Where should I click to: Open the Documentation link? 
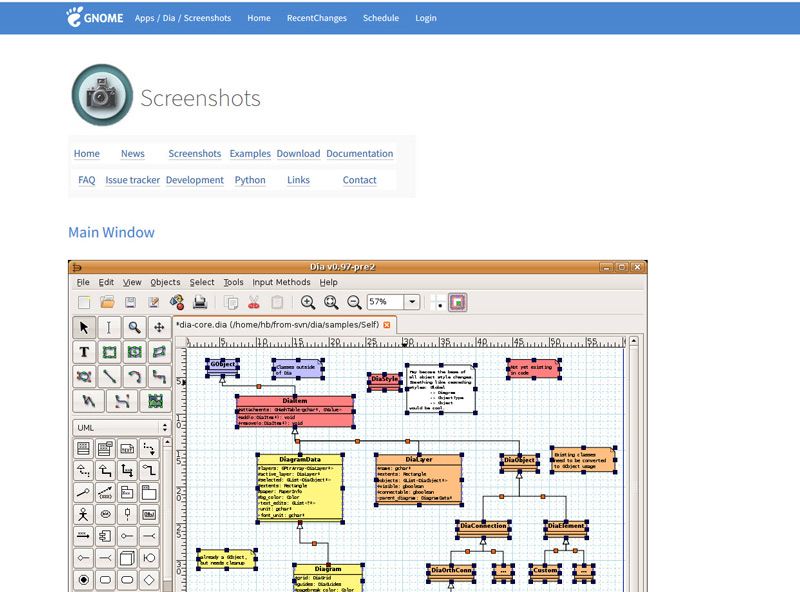click(360, 154)
